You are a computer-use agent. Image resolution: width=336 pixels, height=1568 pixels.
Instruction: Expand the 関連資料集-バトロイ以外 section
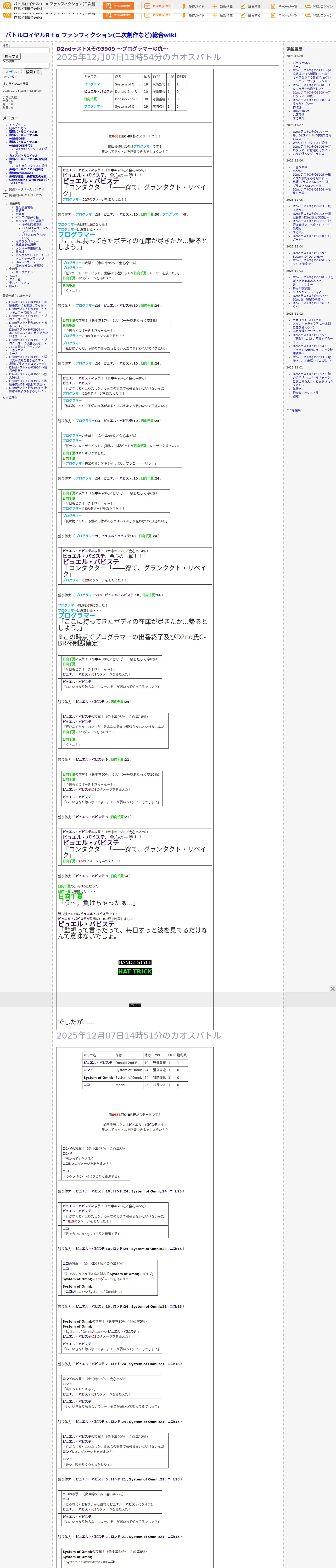[x=5, y=196]
